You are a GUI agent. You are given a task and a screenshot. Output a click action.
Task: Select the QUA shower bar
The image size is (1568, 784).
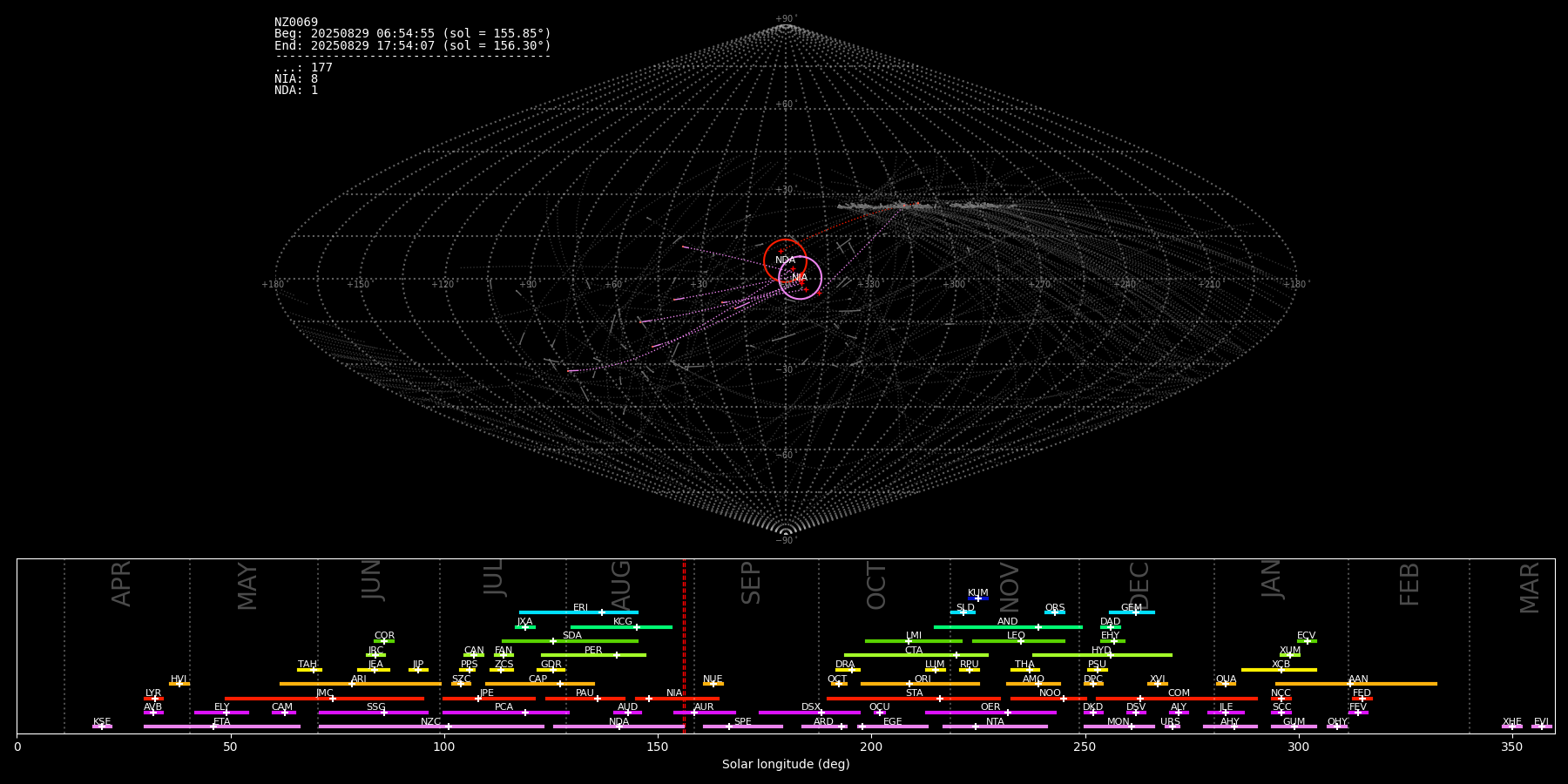[1226, 684]
